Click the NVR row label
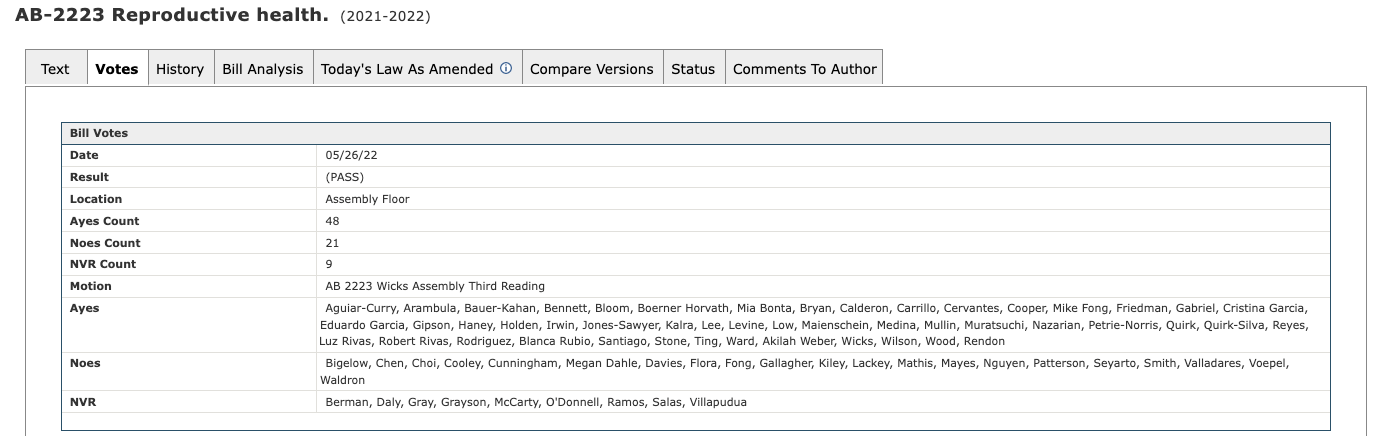This screenshot has width=1391, height=436. 83,402
